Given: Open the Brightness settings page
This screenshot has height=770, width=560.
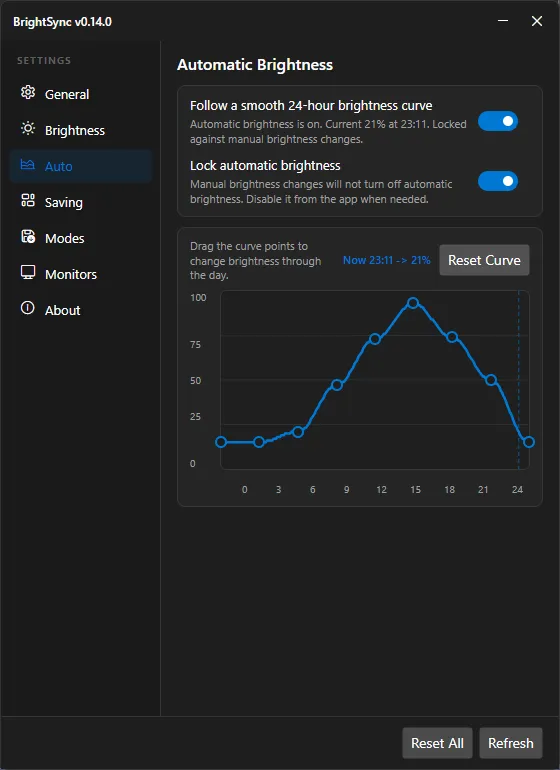Looking at the screenshot, I should [81, 130].
